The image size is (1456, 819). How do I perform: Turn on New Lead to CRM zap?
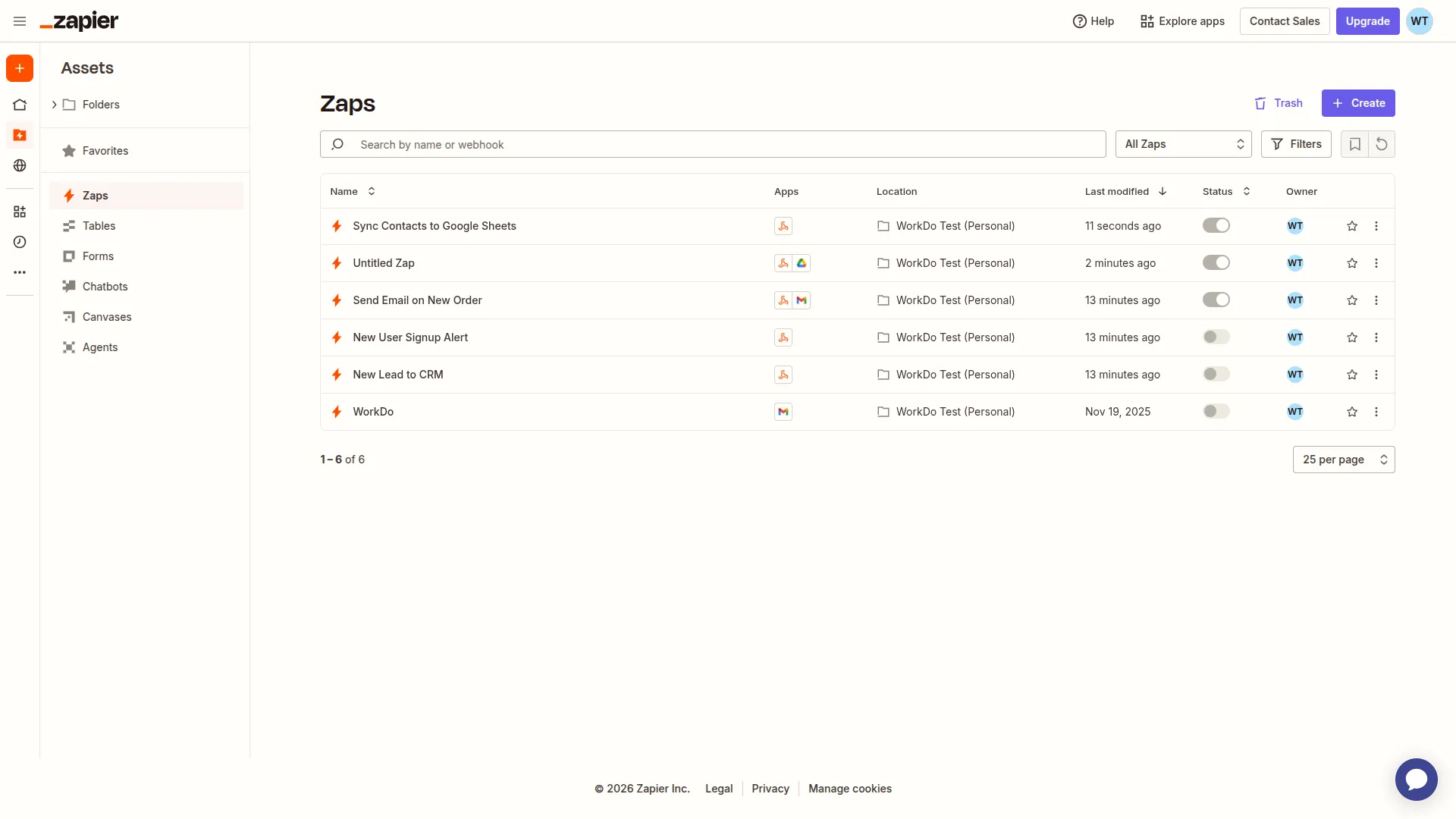pos(1216,374)
